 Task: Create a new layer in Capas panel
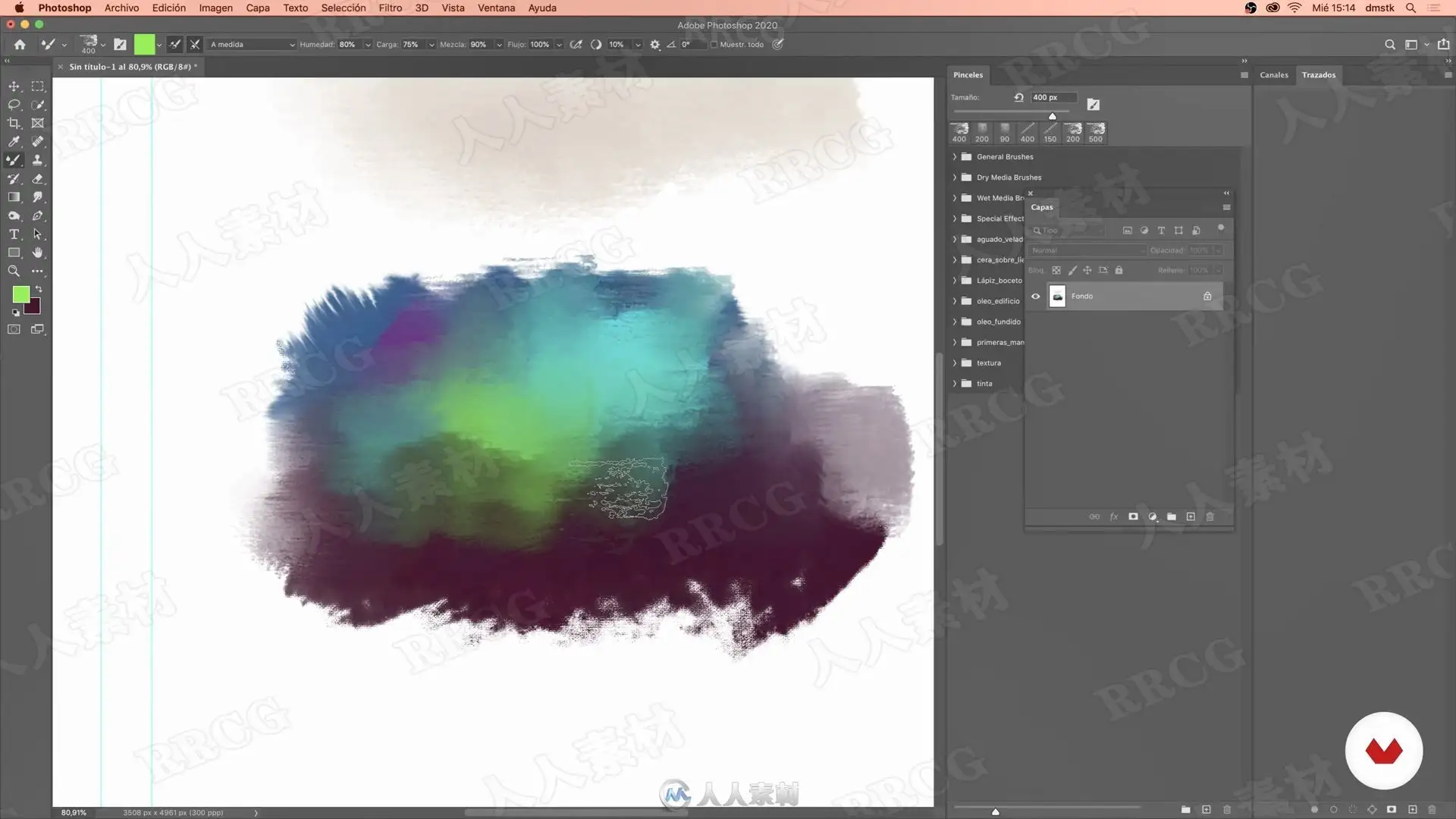coord(1191,516)
